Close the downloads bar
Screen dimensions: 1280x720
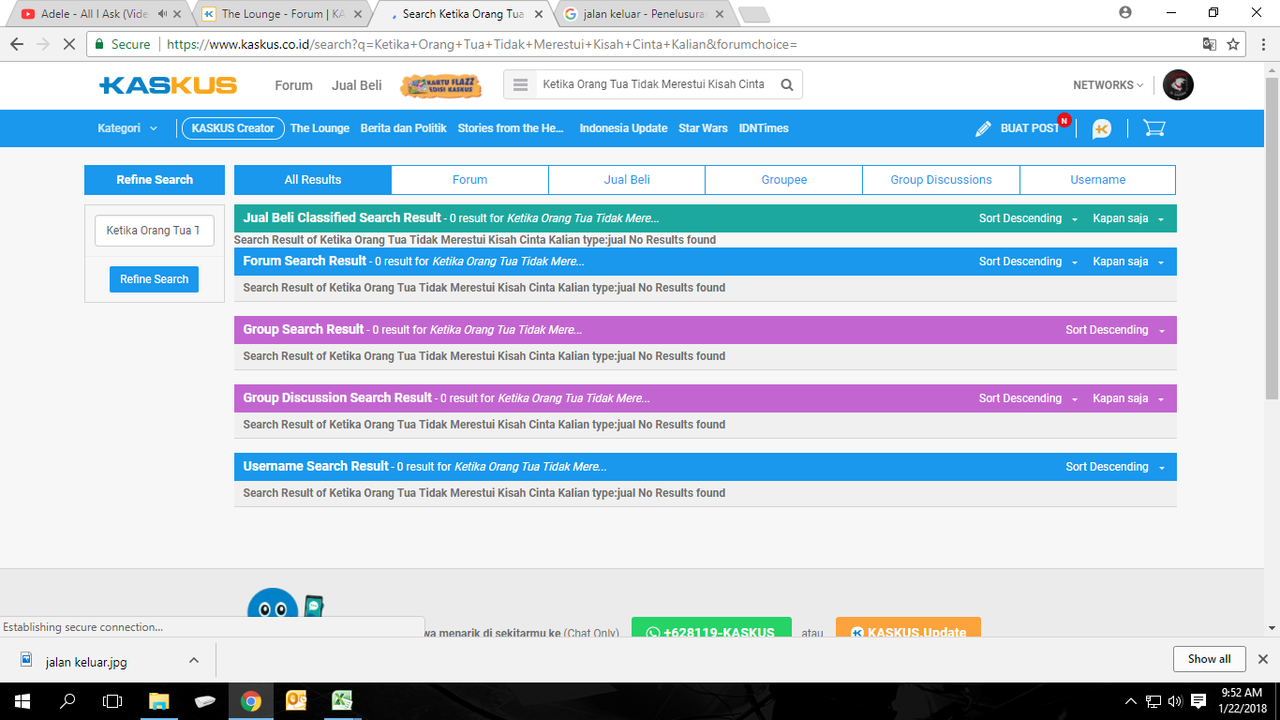tap(1263, 659)
